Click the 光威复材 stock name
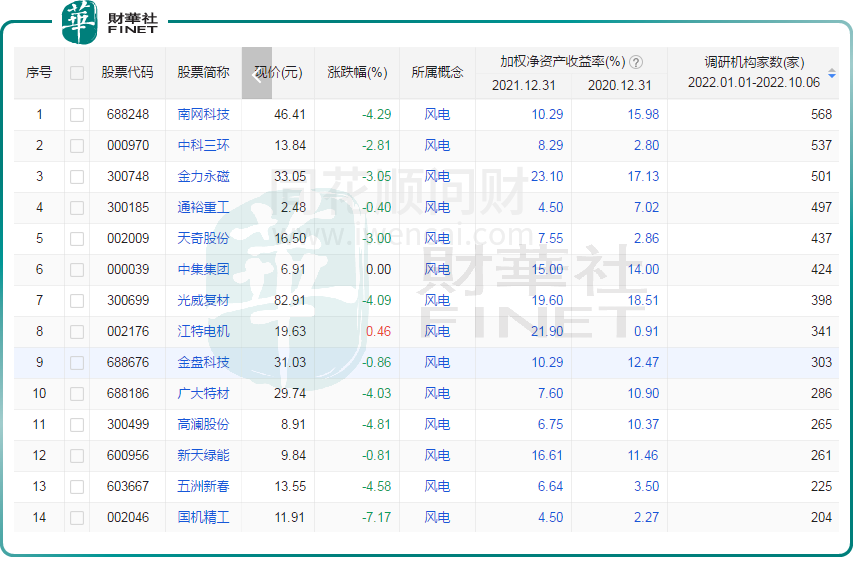This screenshot has height=577, width=853. pyautogui.click(x=203, y=300)
